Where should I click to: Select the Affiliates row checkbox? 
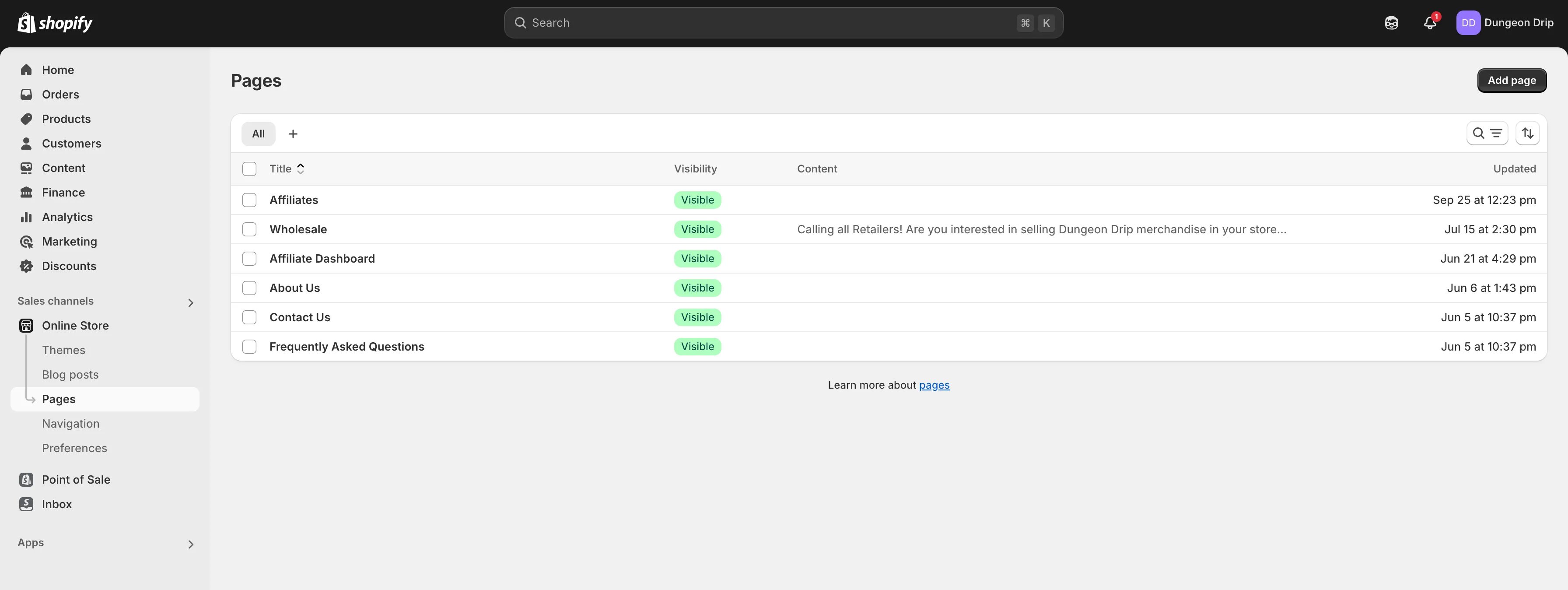(249, 200)
